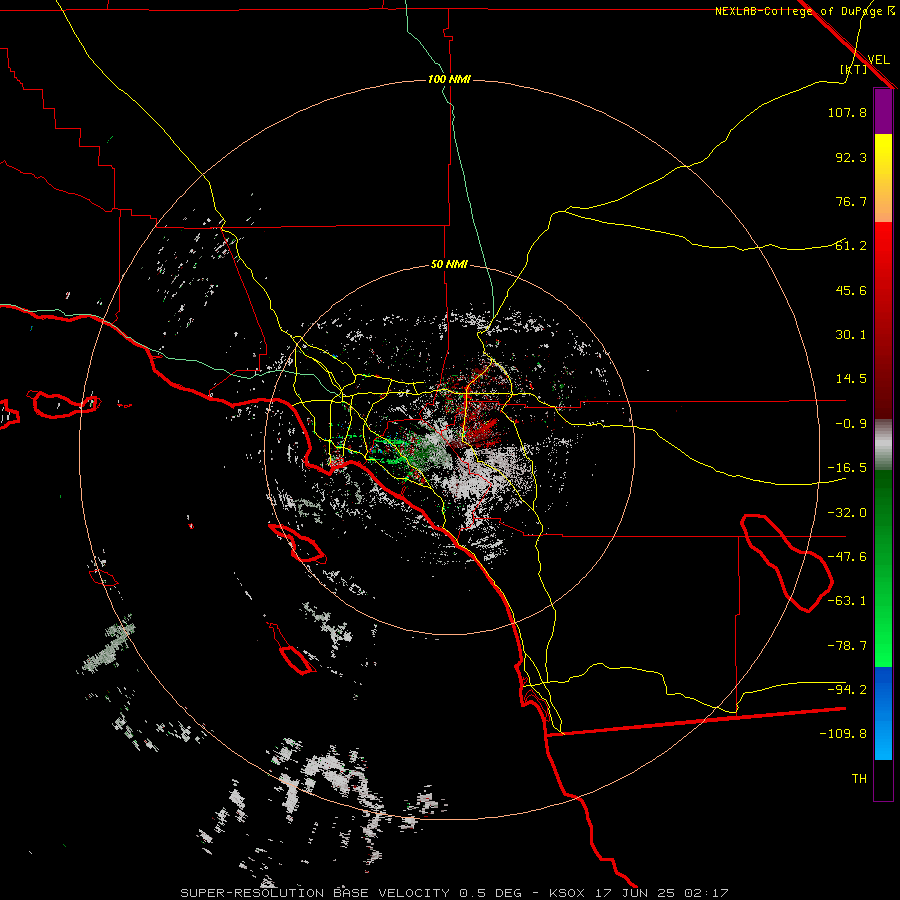Click the yellow-orange segment of velocity color bar
Viewport: 900px width, 900px height.
click(x=883, y=178)
